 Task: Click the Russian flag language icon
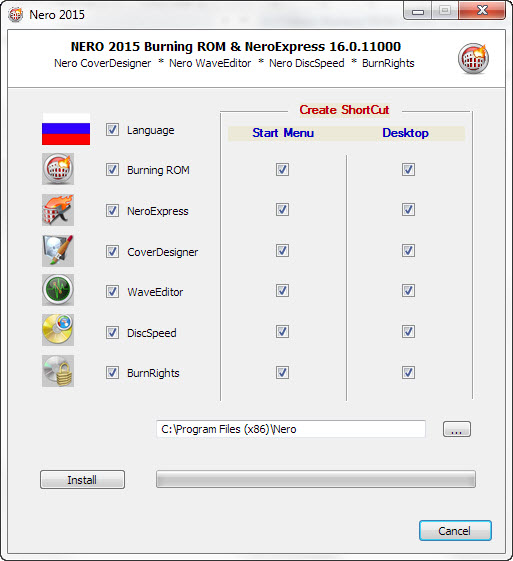click(x=66, y=129)
